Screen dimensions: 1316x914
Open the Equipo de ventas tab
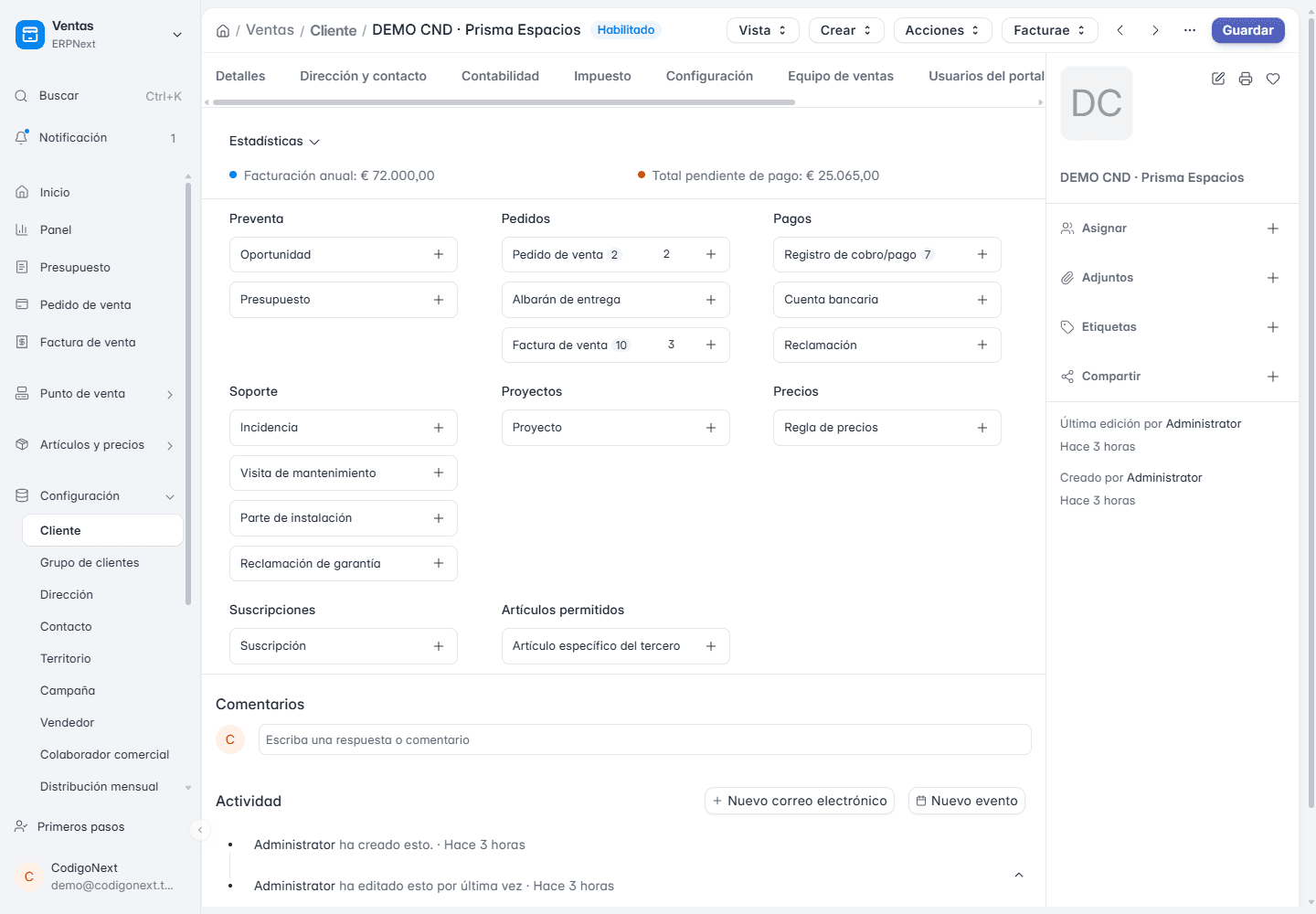(841, 76)
